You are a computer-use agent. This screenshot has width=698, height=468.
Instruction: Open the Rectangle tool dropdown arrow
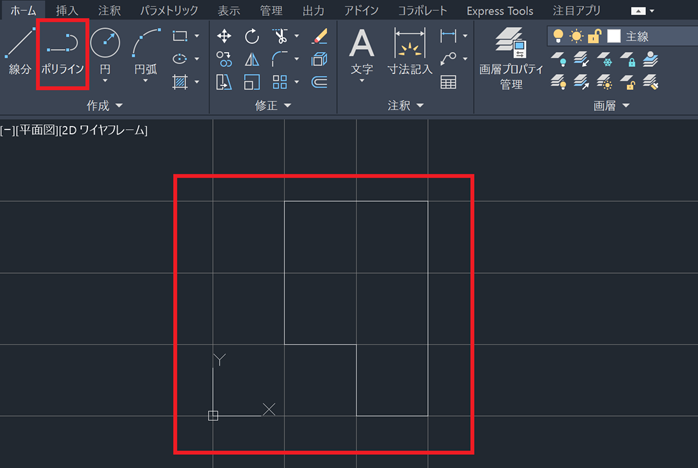tap(197, 36)
